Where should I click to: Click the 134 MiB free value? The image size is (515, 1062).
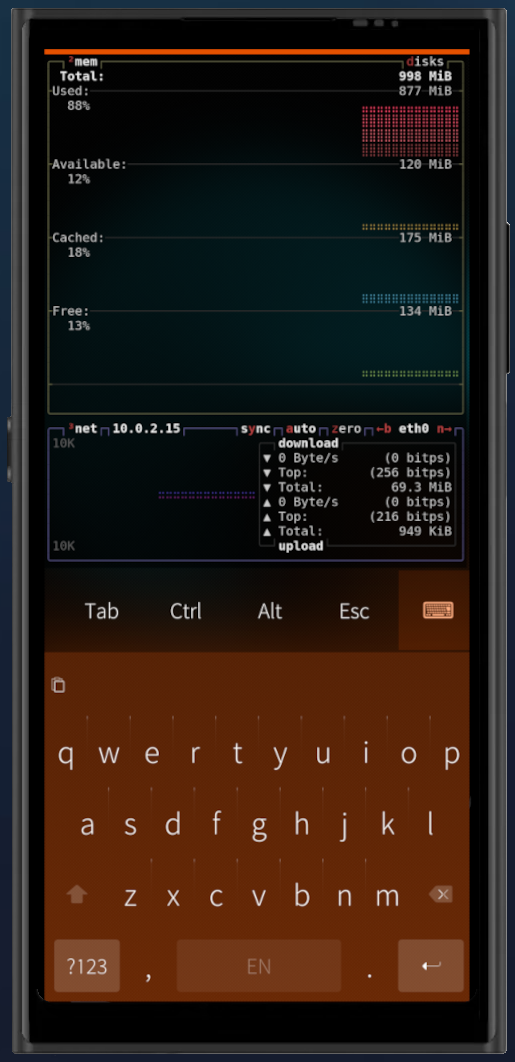click(x=425, y=311)
